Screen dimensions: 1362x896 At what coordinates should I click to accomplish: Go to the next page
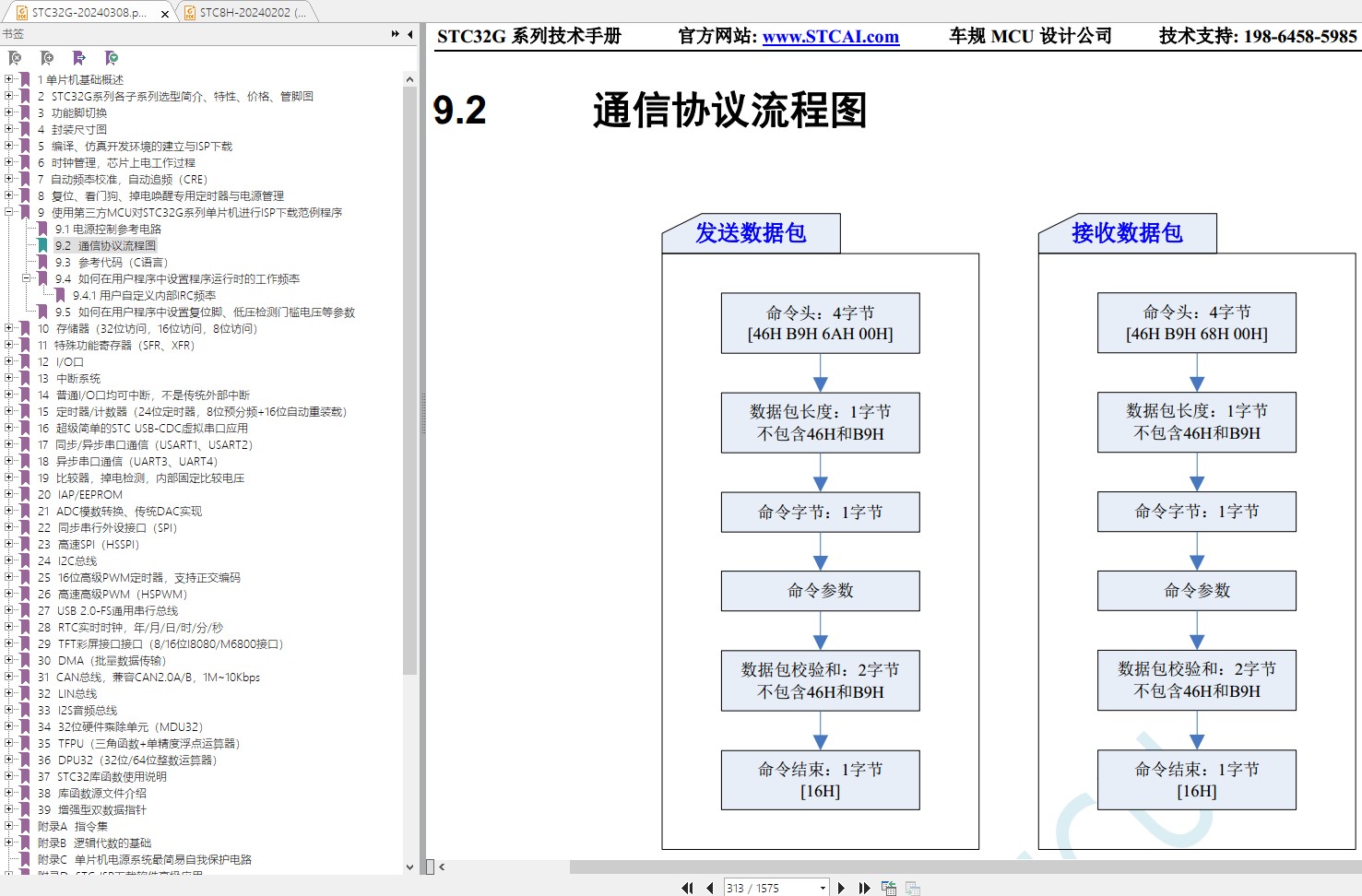pyautogui.click(x=841, y=888)
